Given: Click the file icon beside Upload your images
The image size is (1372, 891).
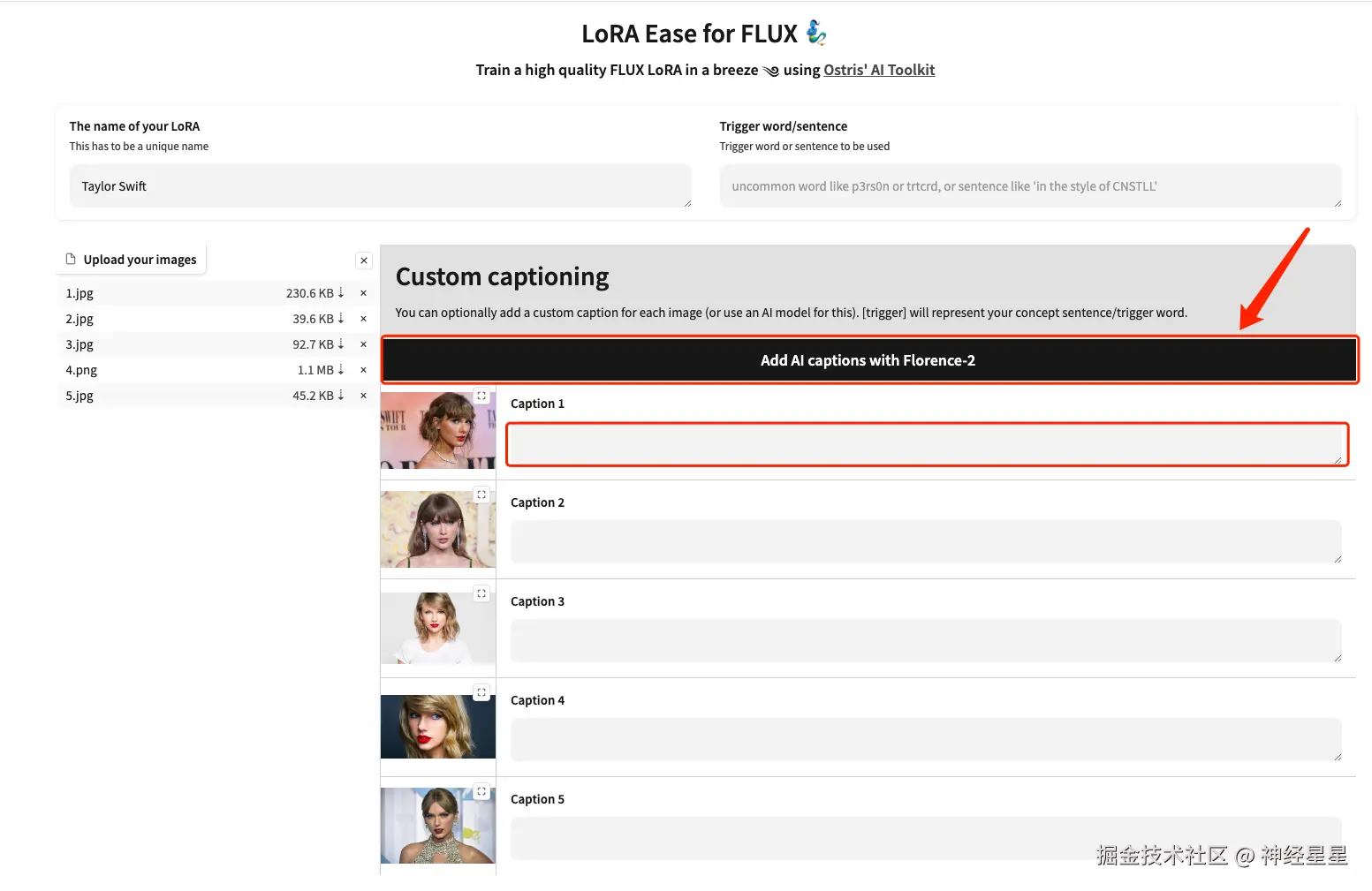Looking at the screenshot, I should [71, 260].
